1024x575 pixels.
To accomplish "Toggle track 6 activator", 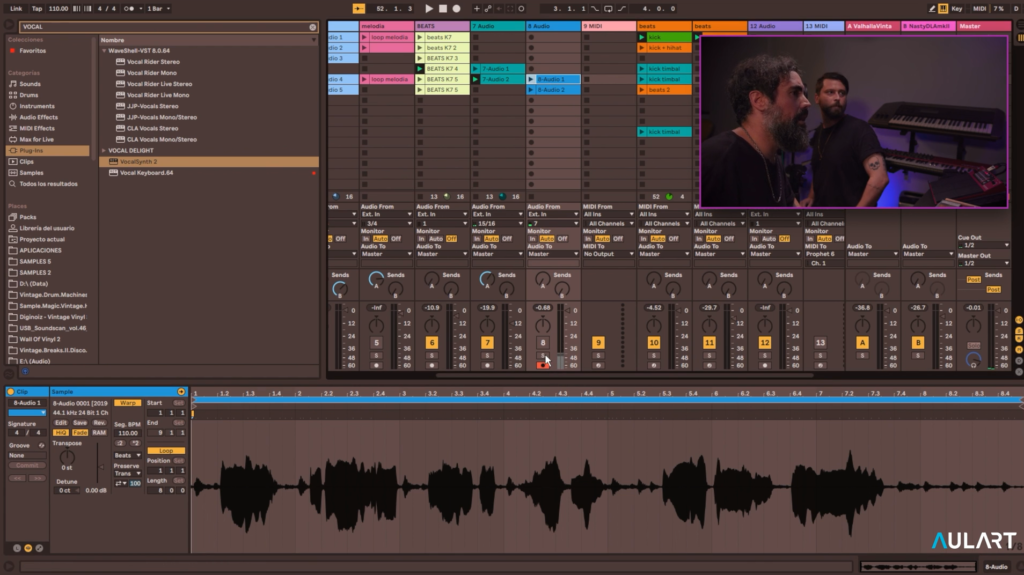I will pos(432,342).
